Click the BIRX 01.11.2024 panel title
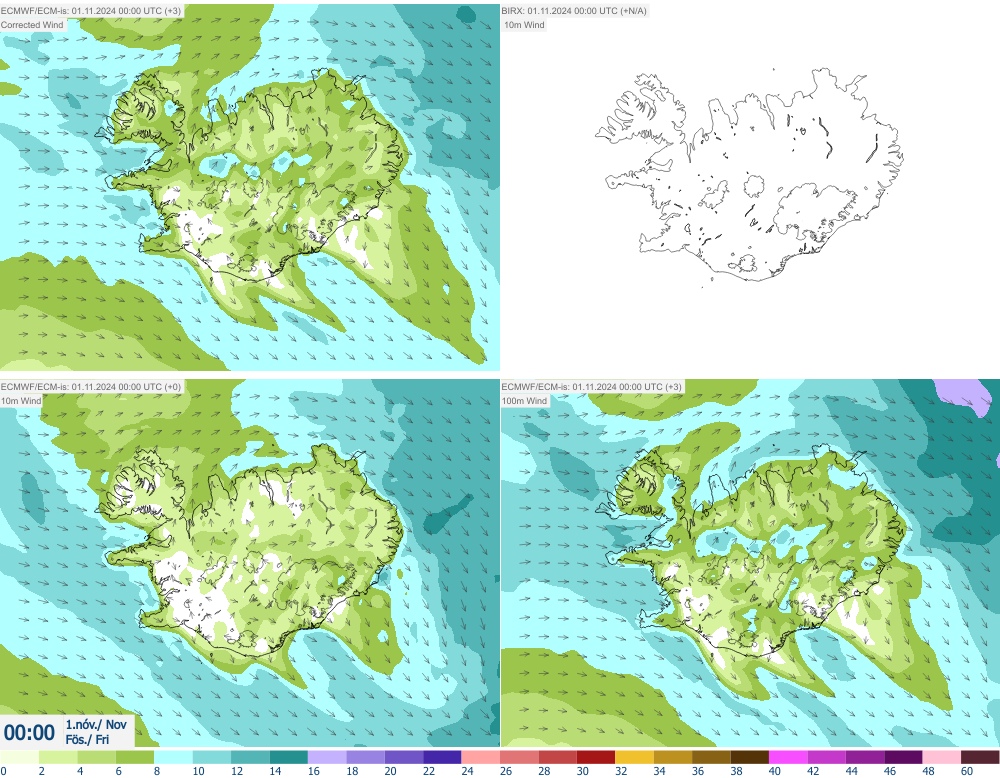This screenshot has height=778, width=1000. coord(574,11)
